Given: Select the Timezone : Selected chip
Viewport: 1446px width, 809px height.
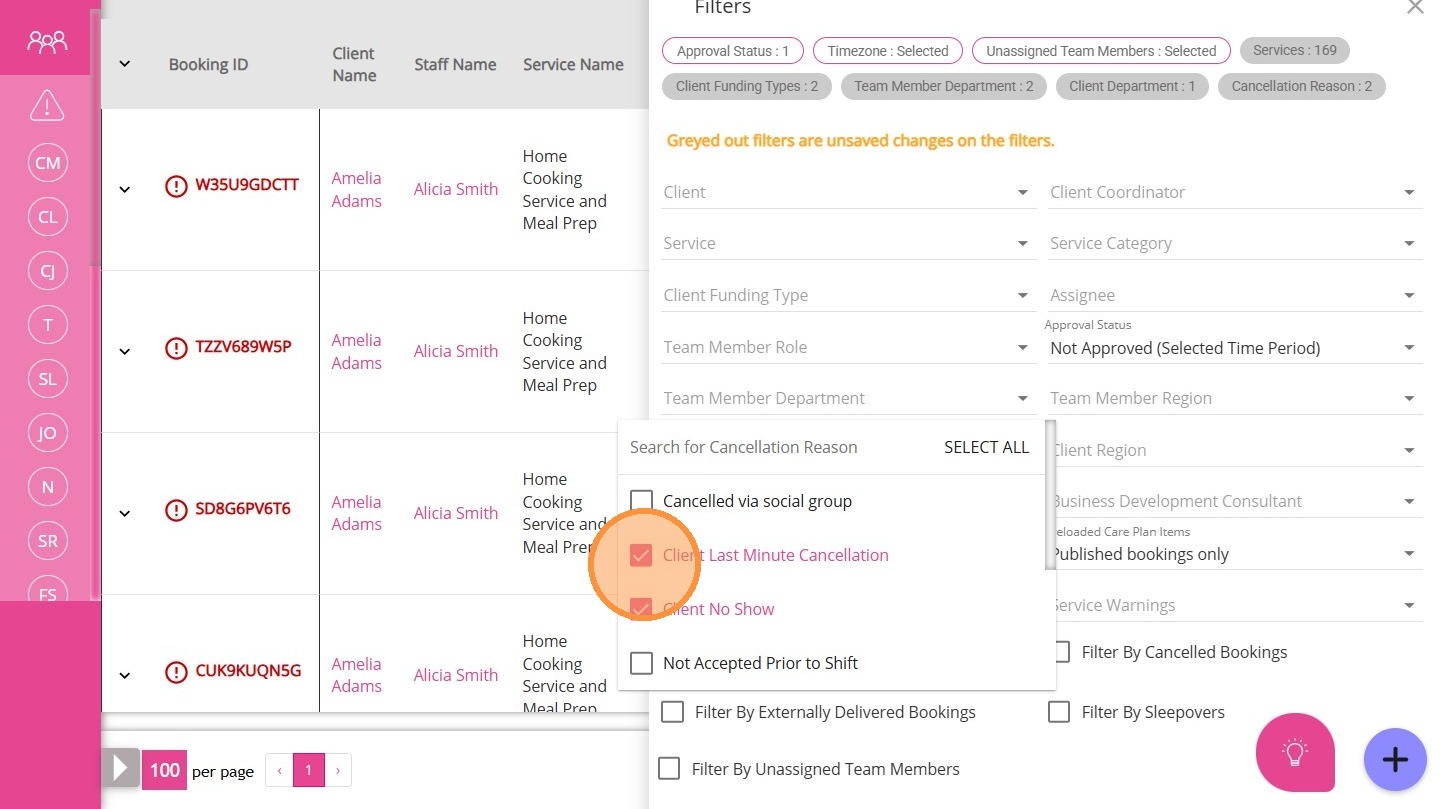Looking at the screenshot, I should (x=887, y=51).
